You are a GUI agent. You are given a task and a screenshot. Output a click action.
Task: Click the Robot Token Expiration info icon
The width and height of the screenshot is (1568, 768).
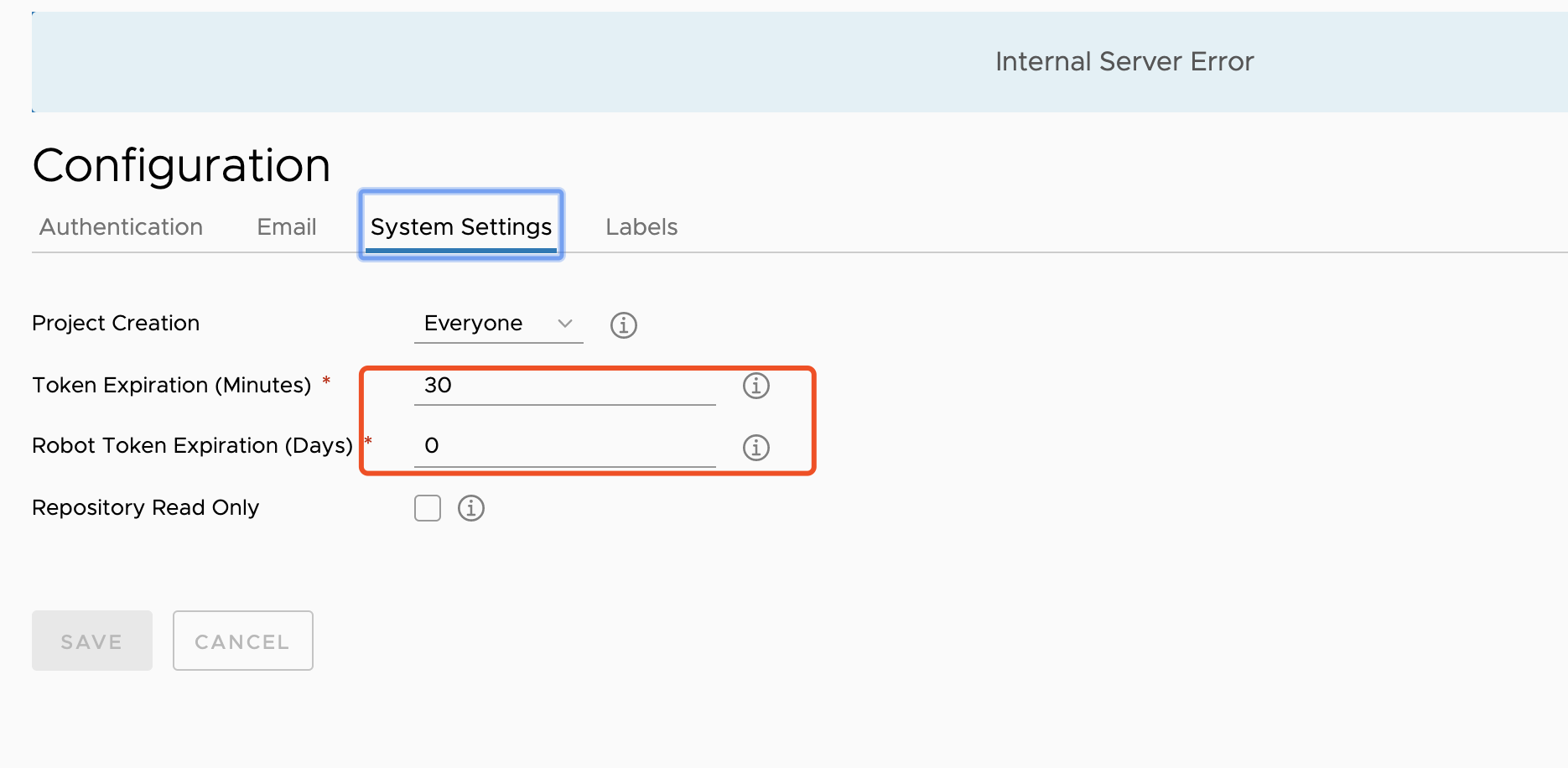(x=755, y=448)
